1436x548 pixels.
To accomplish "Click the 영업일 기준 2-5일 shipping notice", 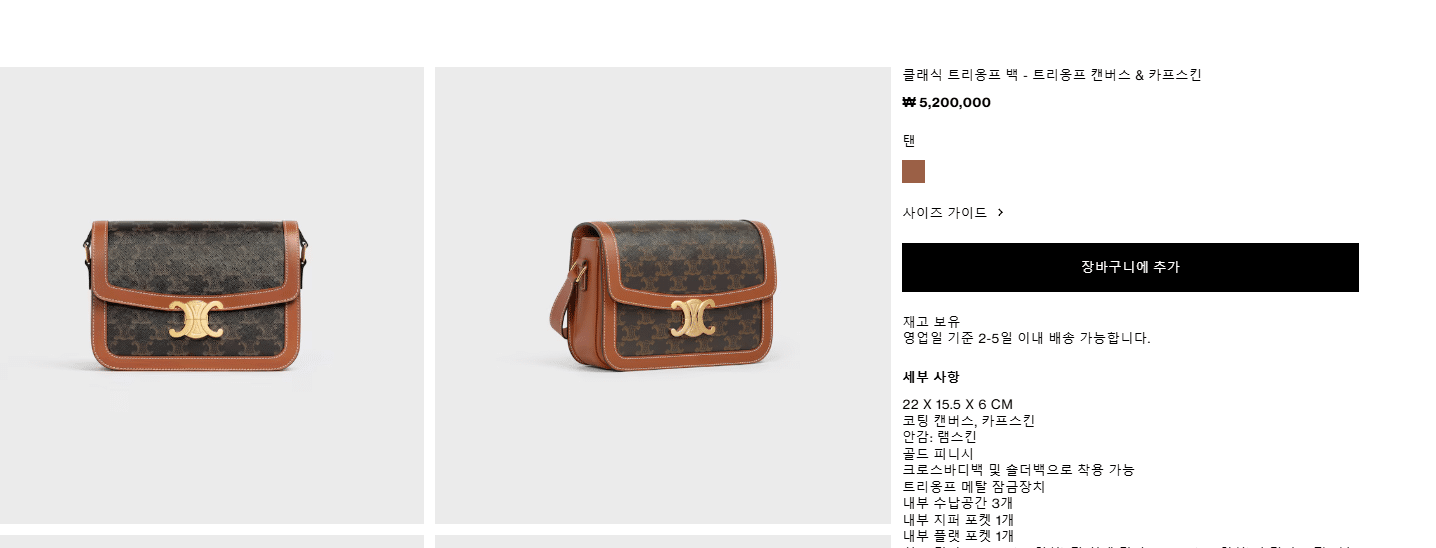I will point(1026,338).
